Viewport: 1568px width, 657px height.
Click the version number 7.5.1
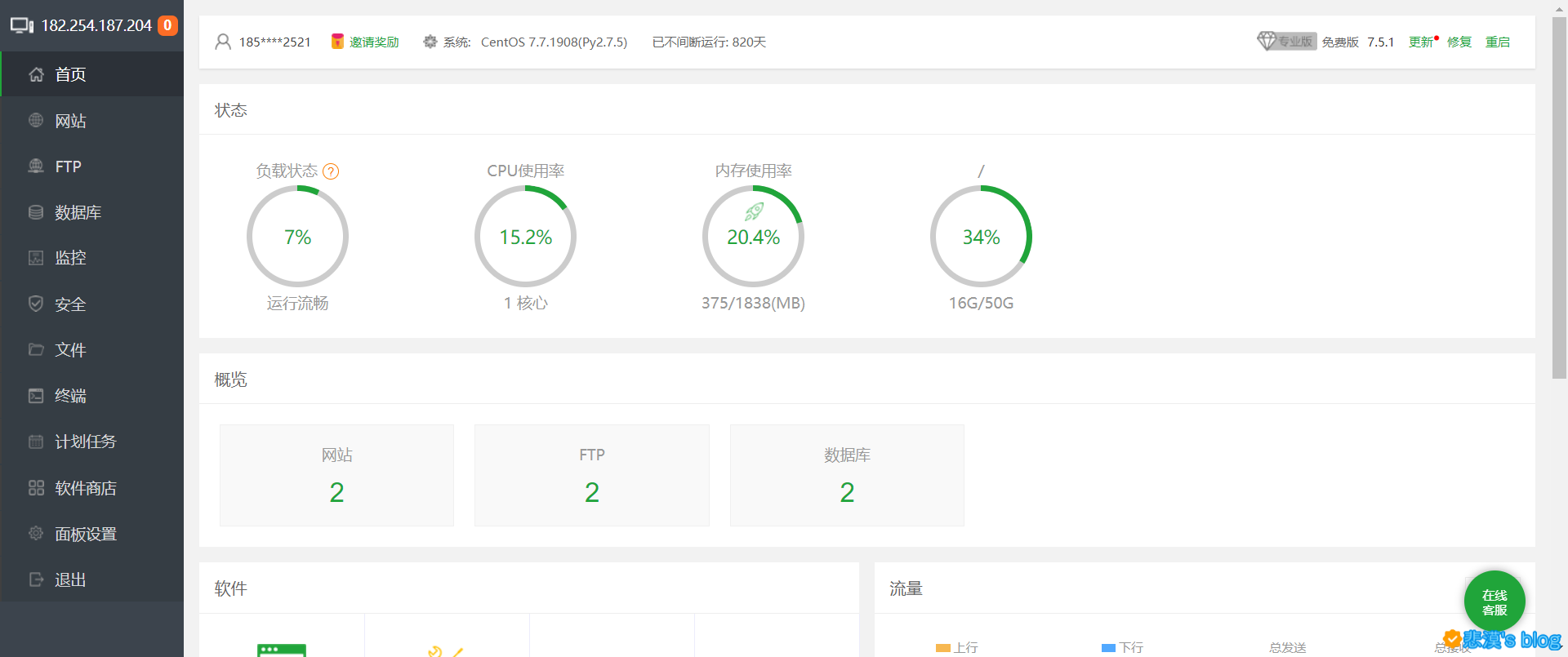click(x=1380, y=42)
